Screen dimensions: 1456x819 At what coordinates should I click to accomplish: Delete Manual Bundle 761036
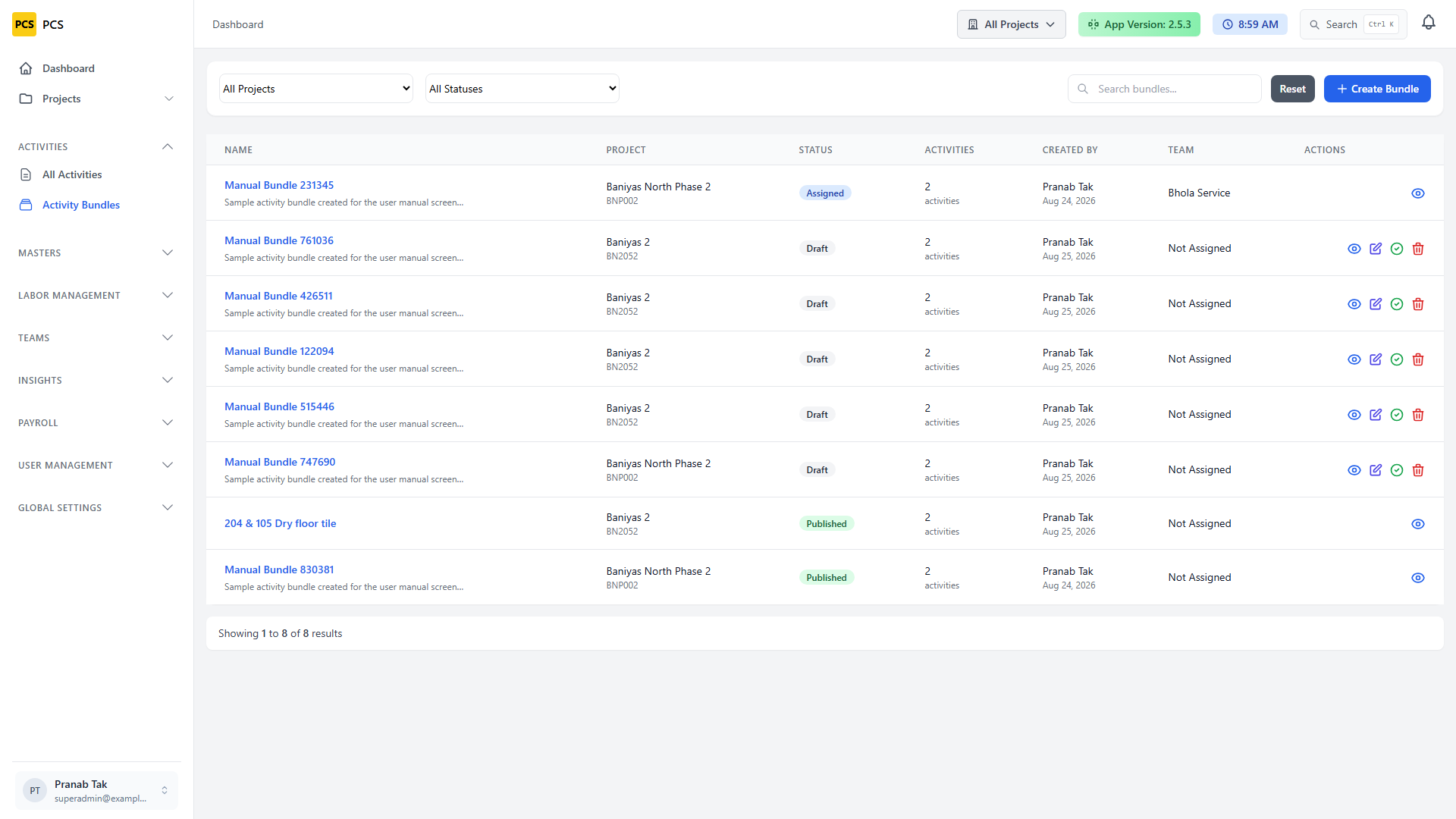click(x=1418, y=249)
